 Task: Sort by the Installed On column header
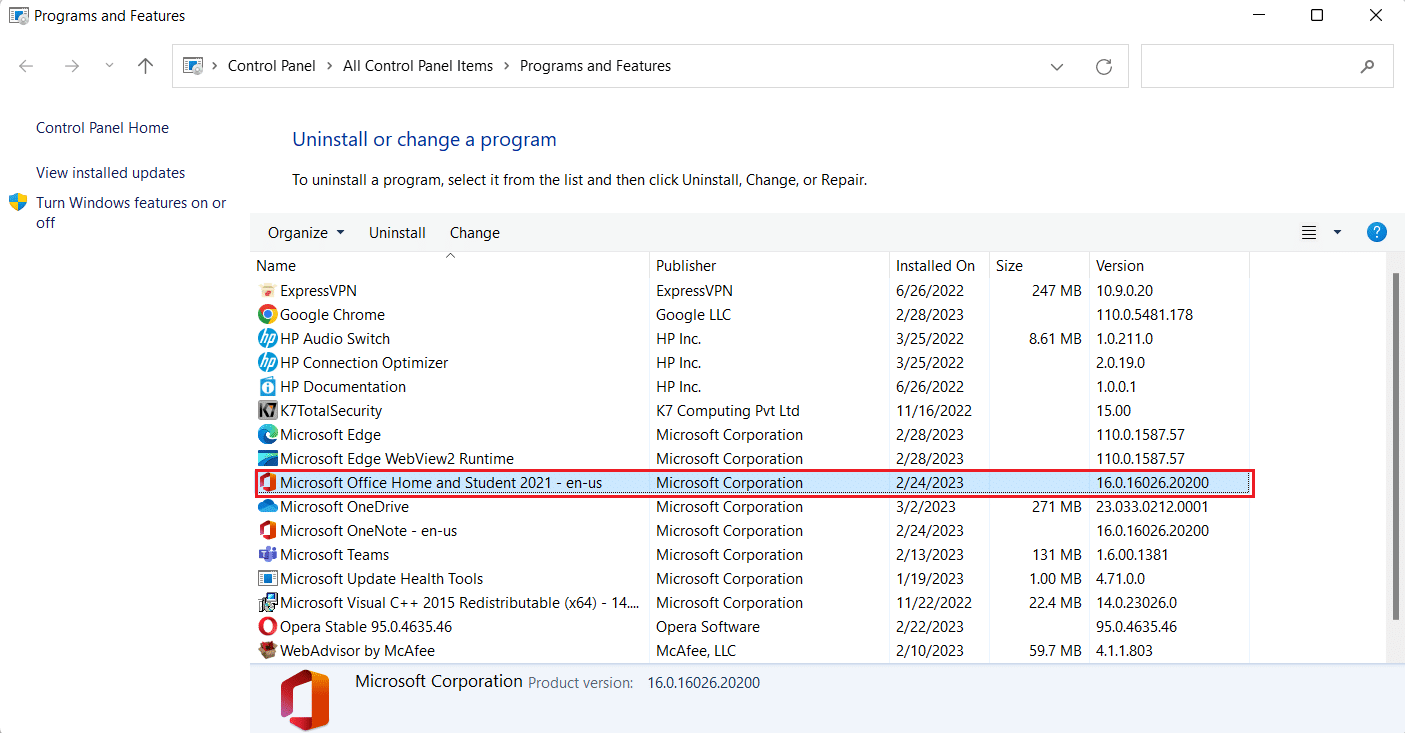click(x=939, y=266)
